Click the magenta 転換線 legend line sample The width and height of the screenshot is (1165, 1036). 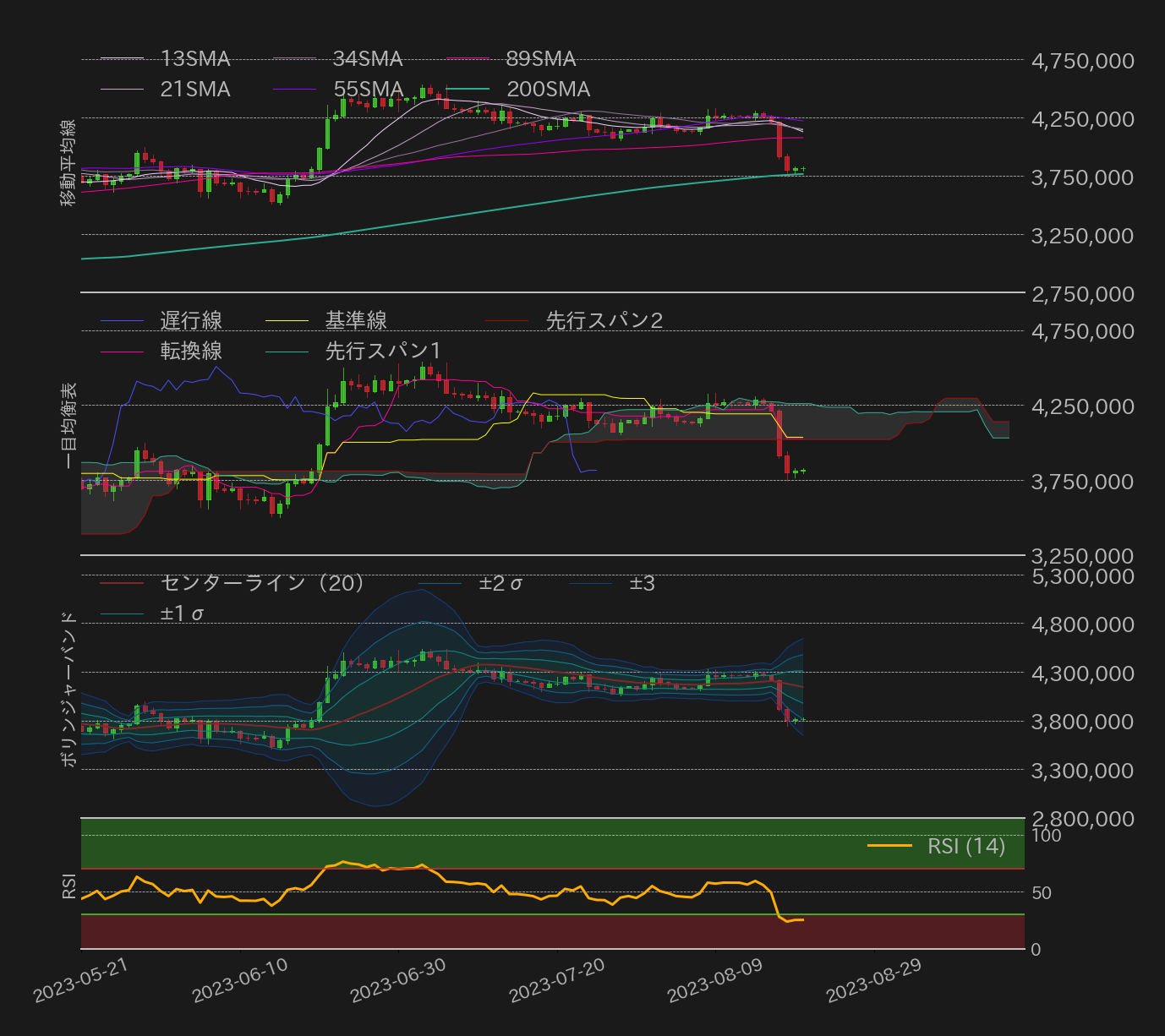(123, 352)
